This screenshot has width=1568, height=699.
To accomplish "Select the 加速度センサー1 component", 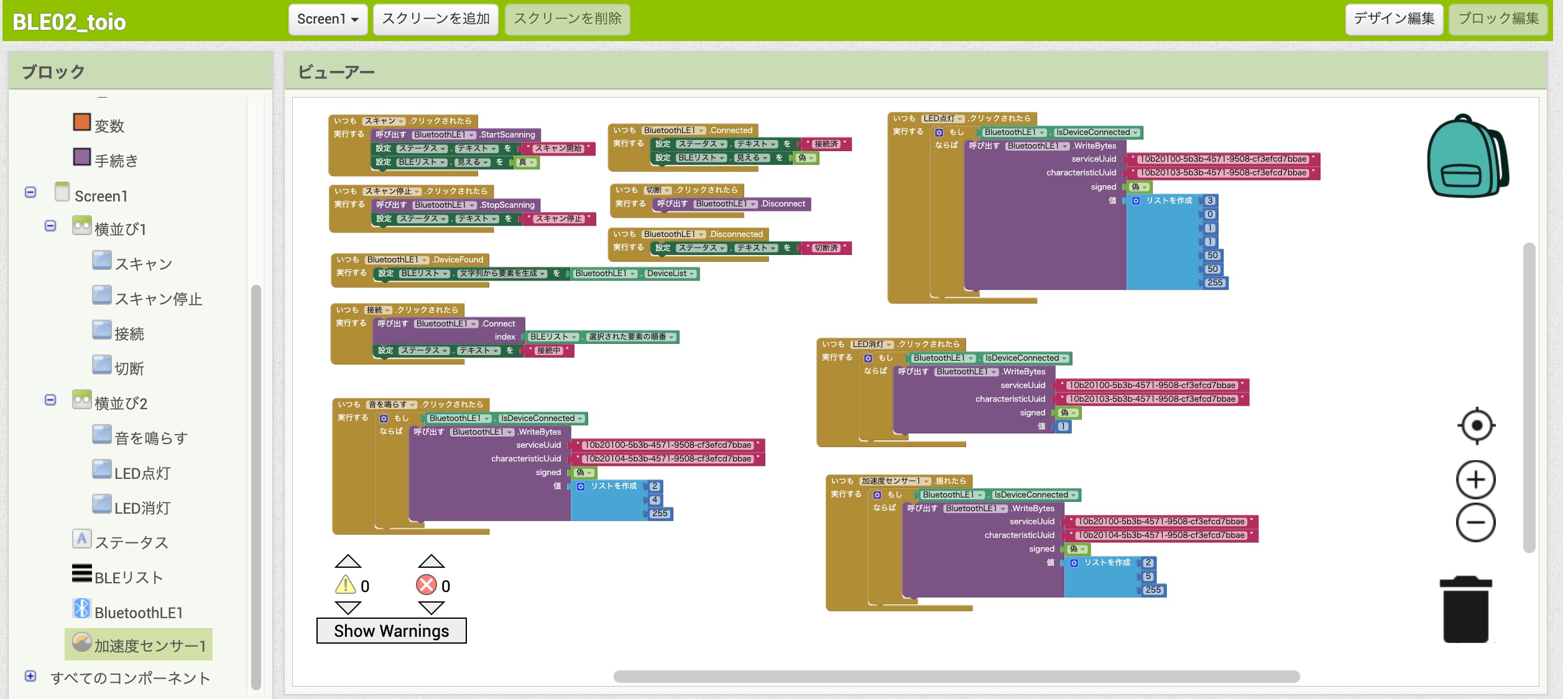I will [139, 645].
